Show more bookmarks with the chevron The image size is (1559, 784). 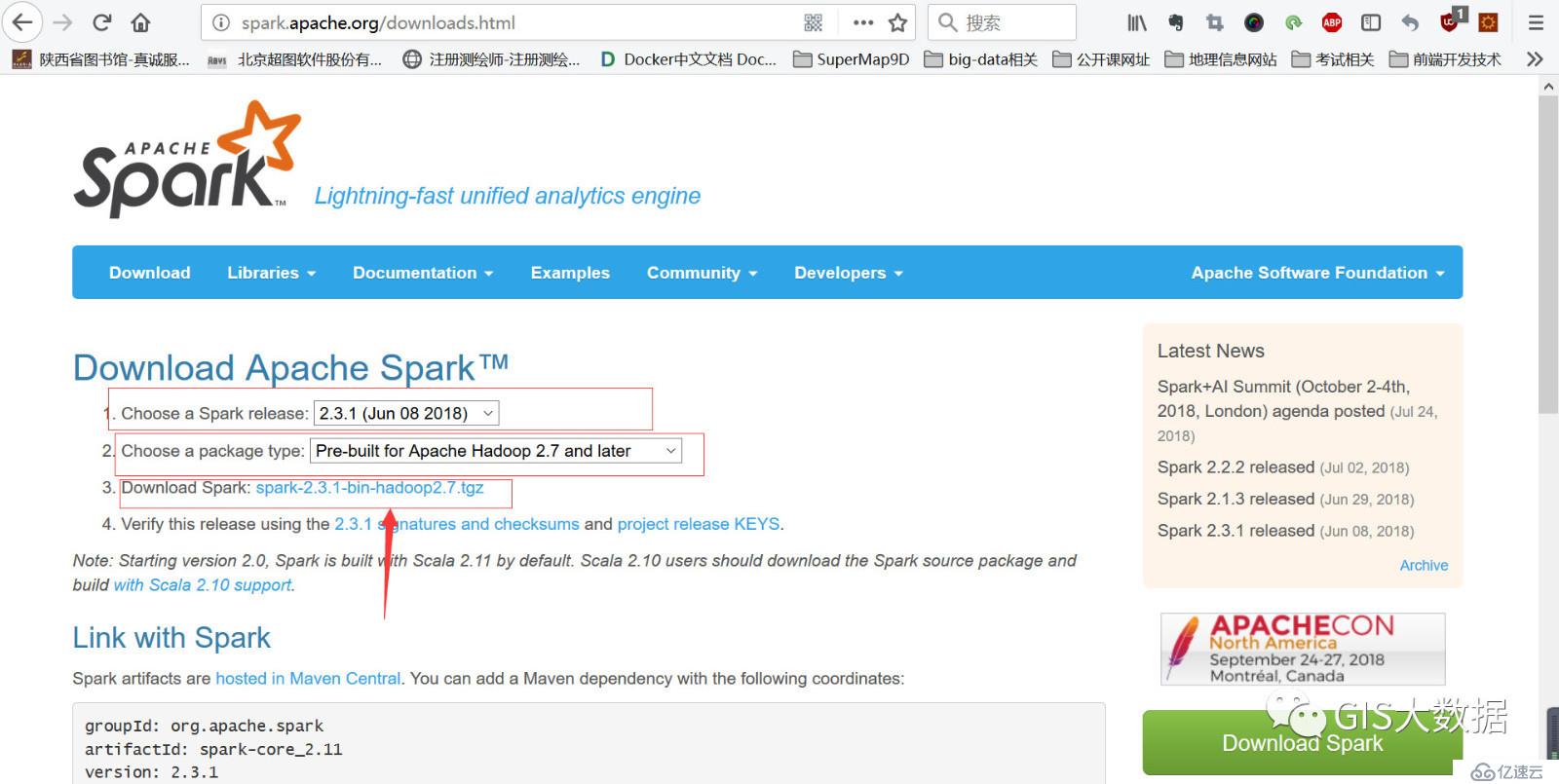1535,59
